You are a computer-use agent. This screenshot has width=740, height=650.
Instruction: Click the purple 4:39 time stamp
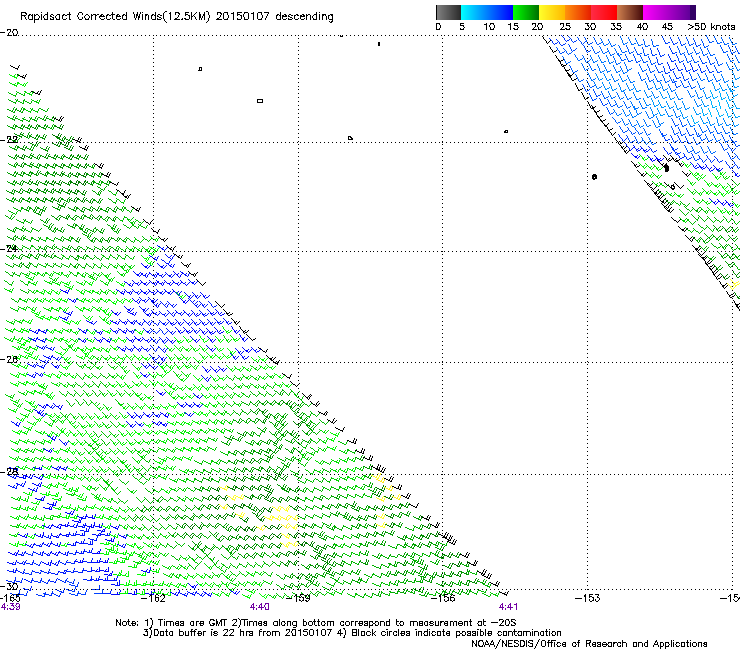tap(10, 607)
